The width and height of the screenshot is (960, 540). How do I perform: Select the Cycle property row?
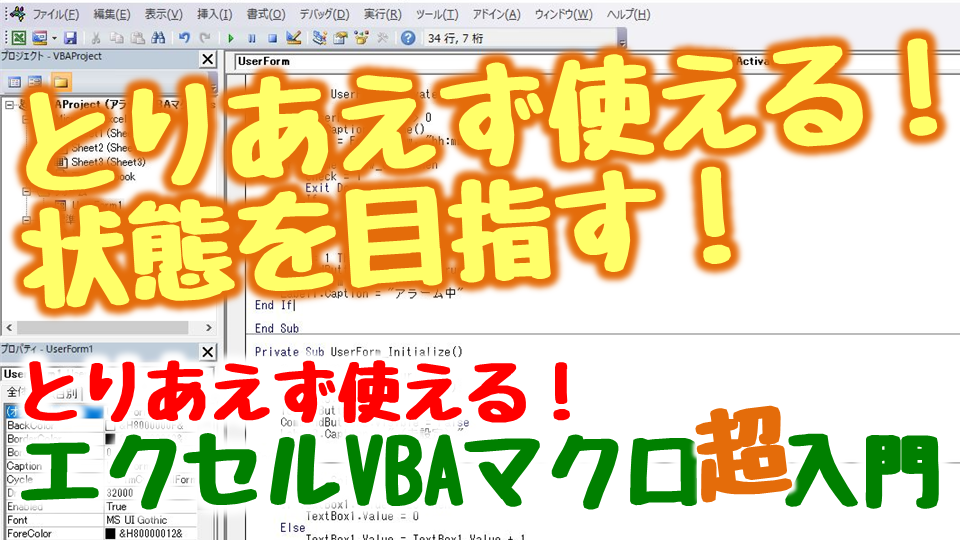(x=101, y=479)
